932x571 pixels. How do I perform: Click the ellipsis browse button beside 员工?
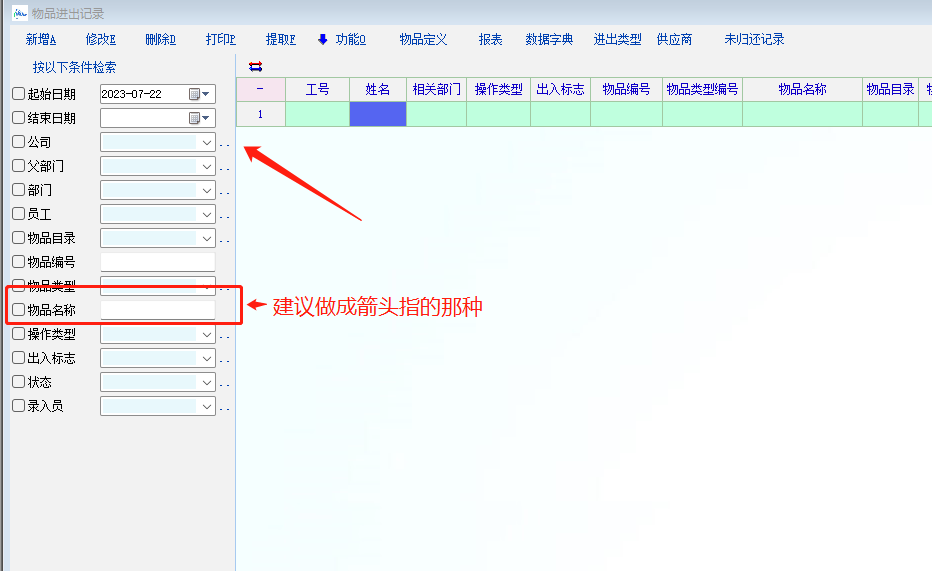(225, 215)
